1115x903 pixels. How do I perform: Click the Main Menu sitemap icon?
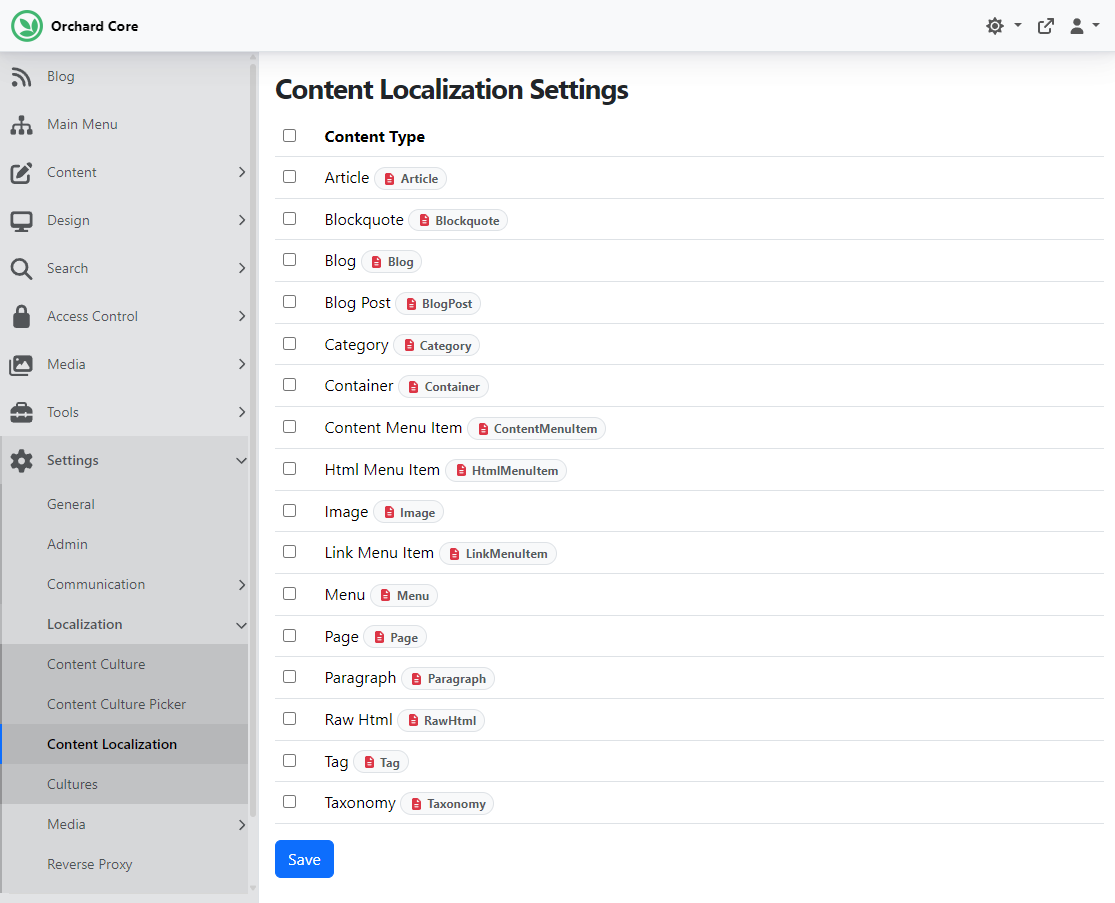[x=21, y=124]
